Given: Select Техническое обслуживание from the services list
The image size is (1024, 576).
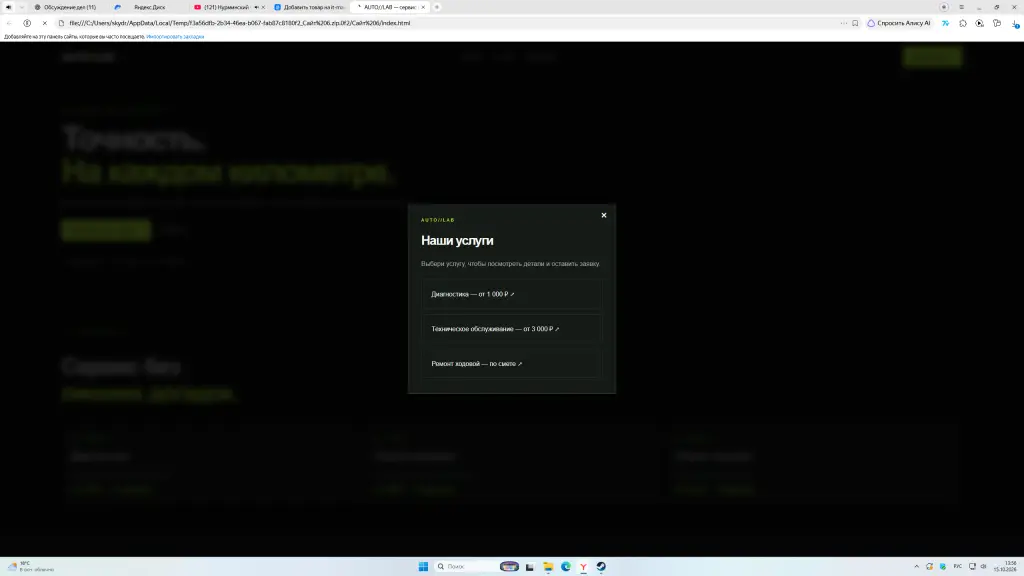Looking at the screenshot, I should [x=511, y=328].
